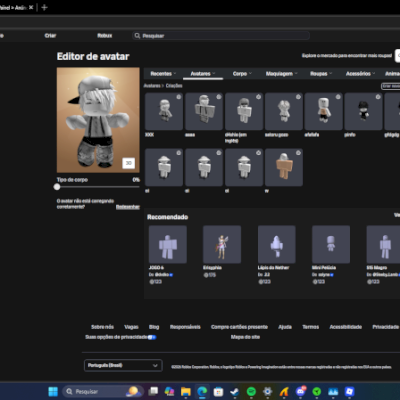Click the Windows taskbar Pesquisar search box

pos(103,391)
